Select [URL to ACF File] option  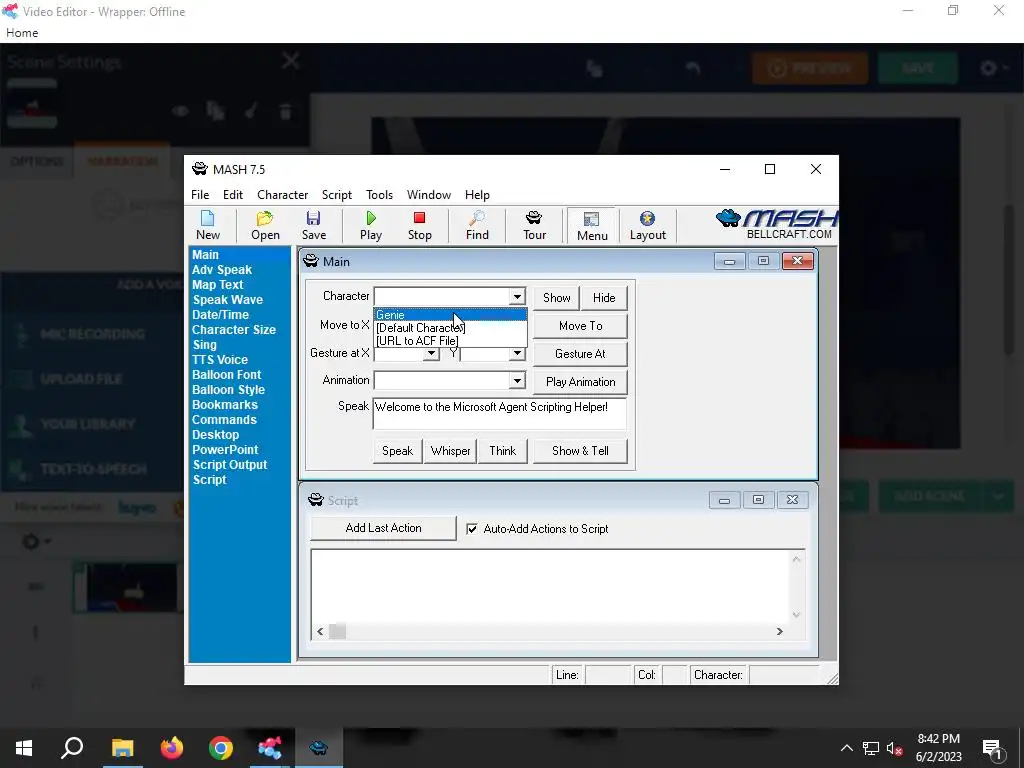coord(450,340)
